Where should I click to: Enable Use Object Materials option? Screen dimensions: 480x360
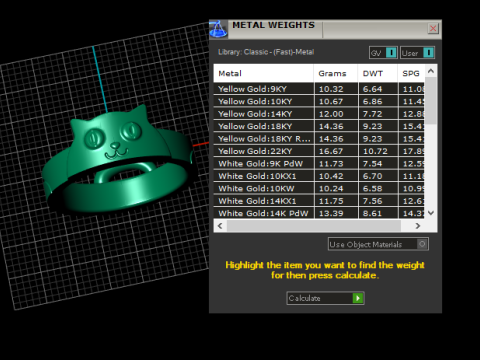pyautogui.click(x=378, y=244)
